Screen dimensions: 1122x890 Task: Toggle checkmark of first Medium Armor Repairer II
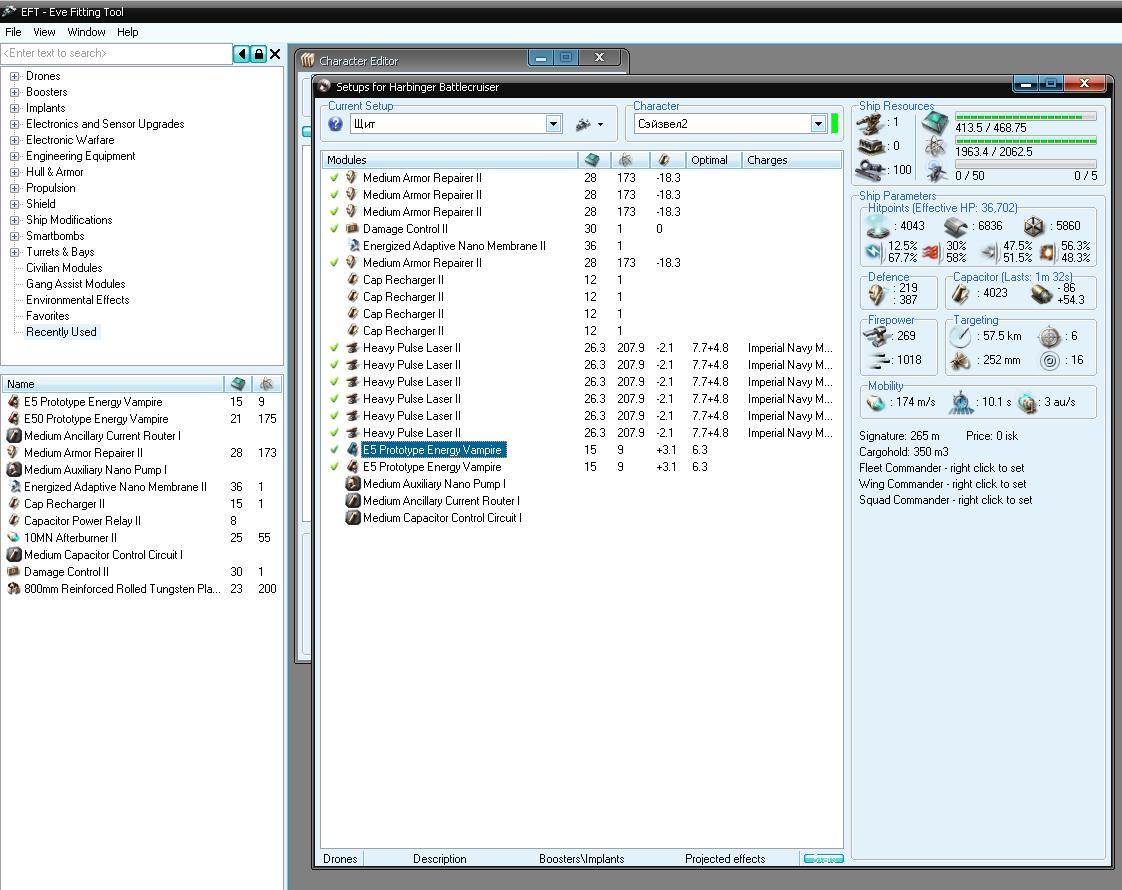[334, 177]
